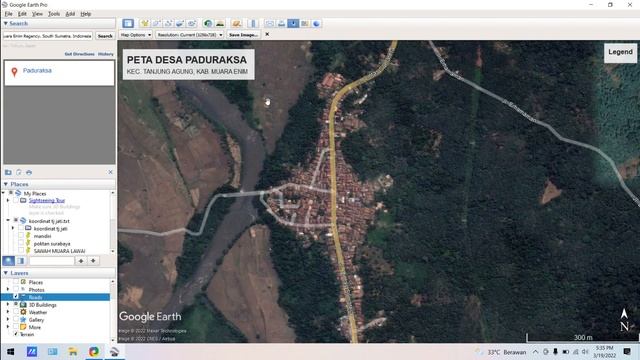The height and width of the screenshot is (360, 640).
Task: Open the Windows Start button
Action: click(x=11, y=351)
